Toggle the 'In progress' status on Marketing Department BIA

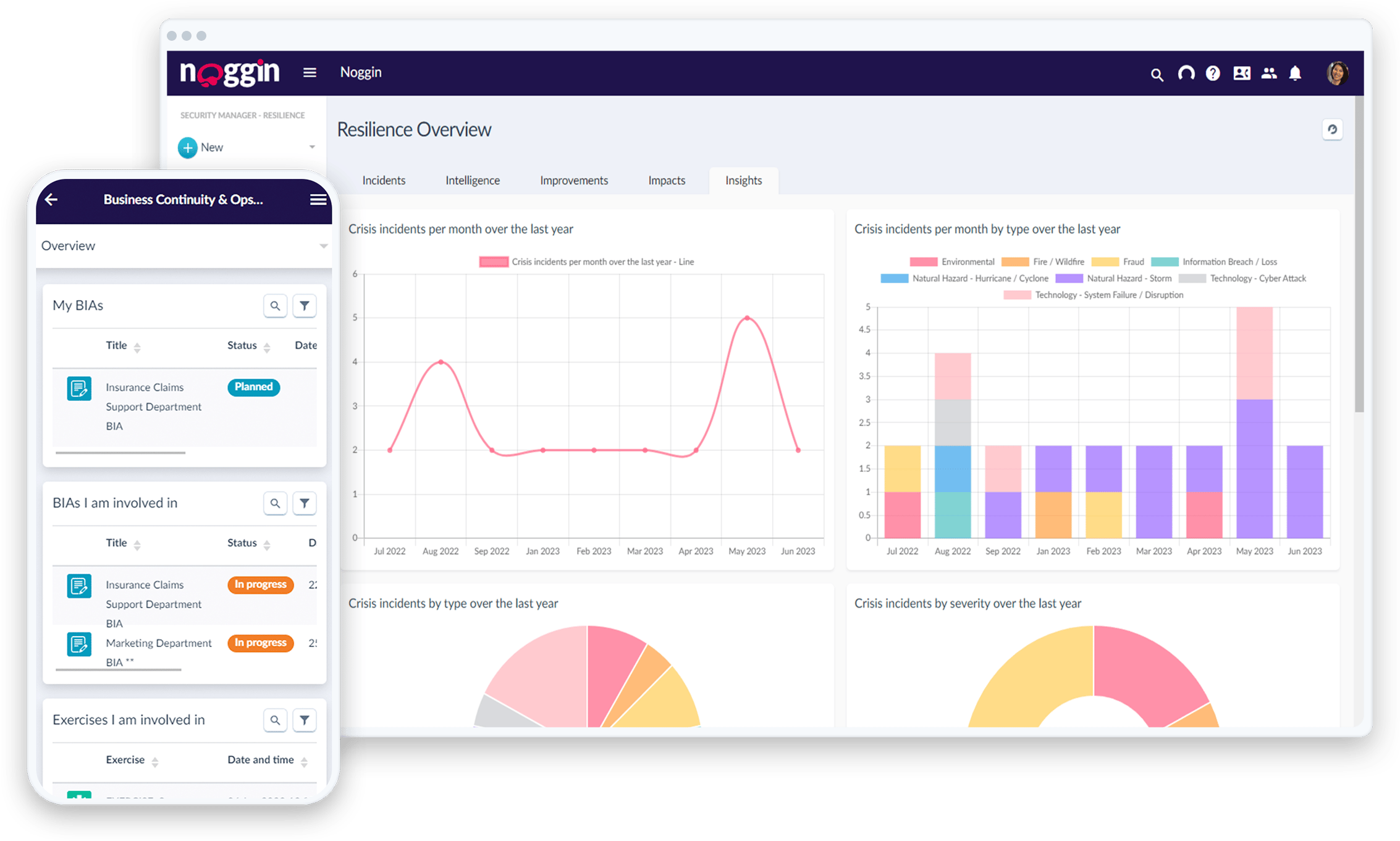[x=260, y=643]
